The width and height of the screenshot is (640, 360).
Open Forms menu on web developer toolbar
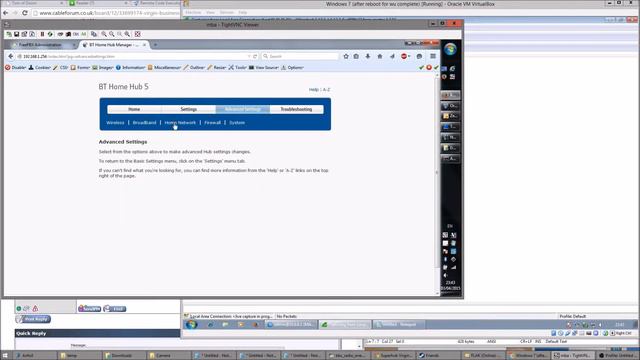(80, 67)
